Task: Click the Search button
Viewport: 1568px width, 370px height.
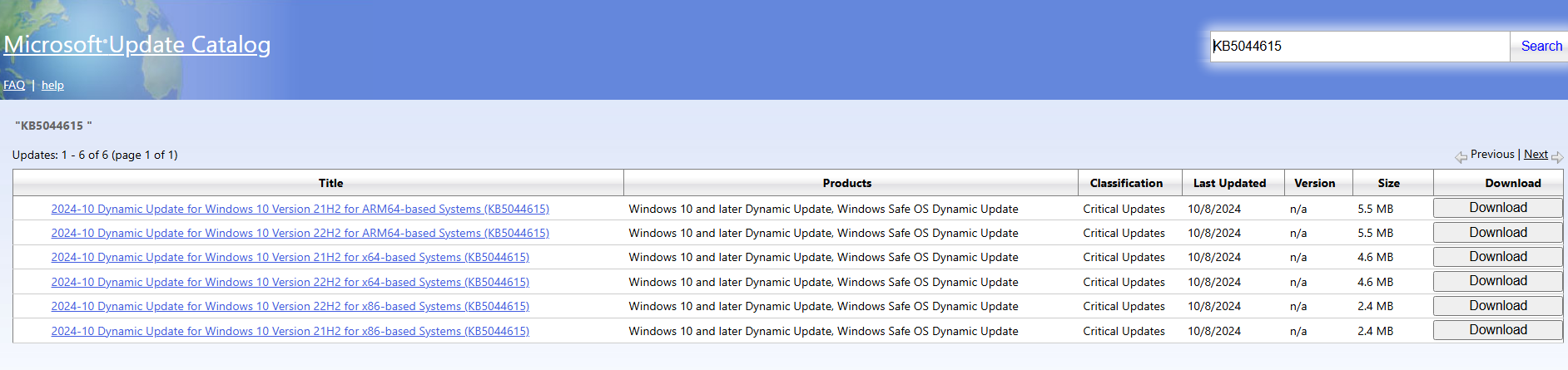Action: coord(1541,47)
